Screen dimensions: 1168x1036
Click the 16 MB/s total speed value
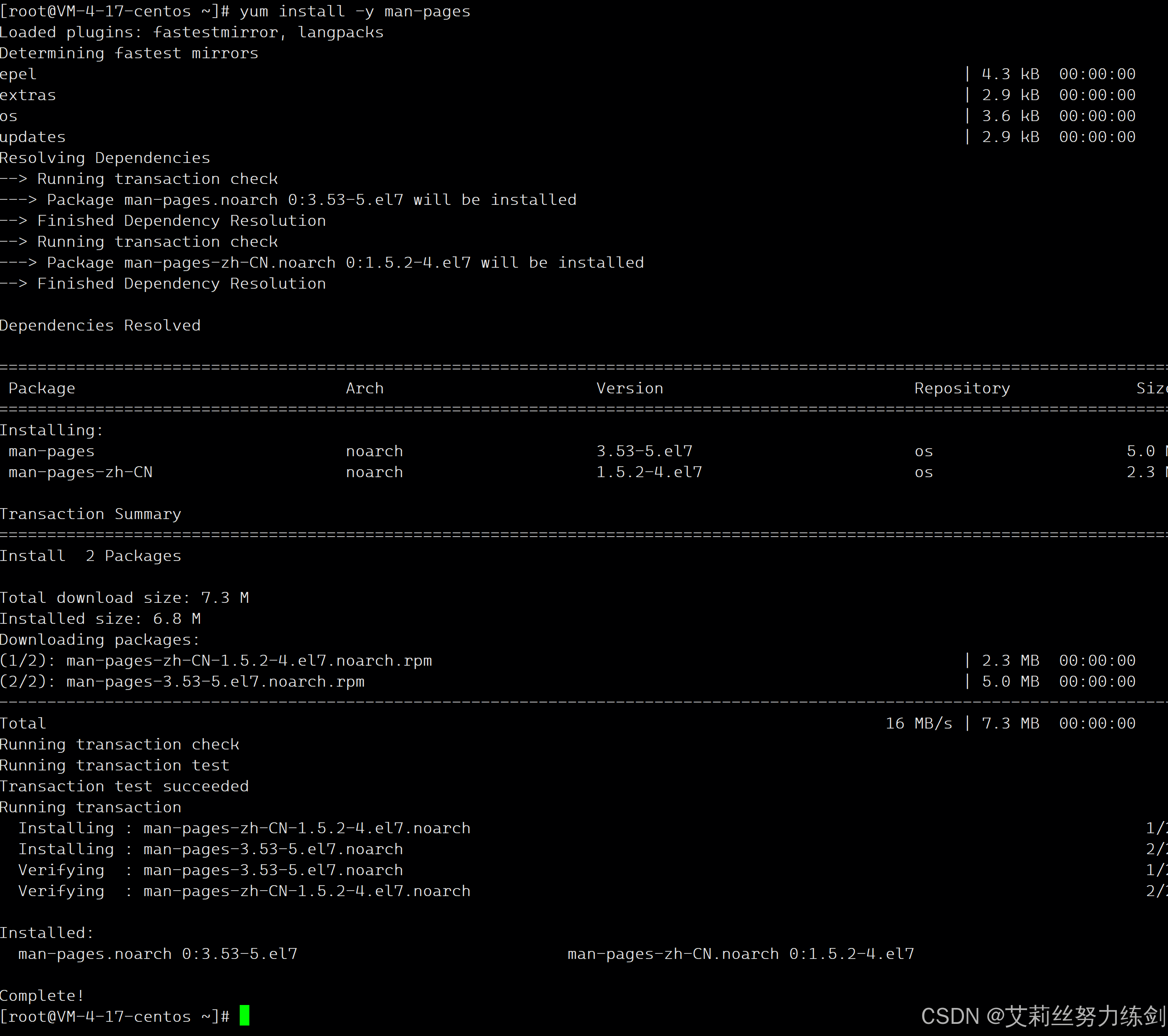tap(918, 723)
